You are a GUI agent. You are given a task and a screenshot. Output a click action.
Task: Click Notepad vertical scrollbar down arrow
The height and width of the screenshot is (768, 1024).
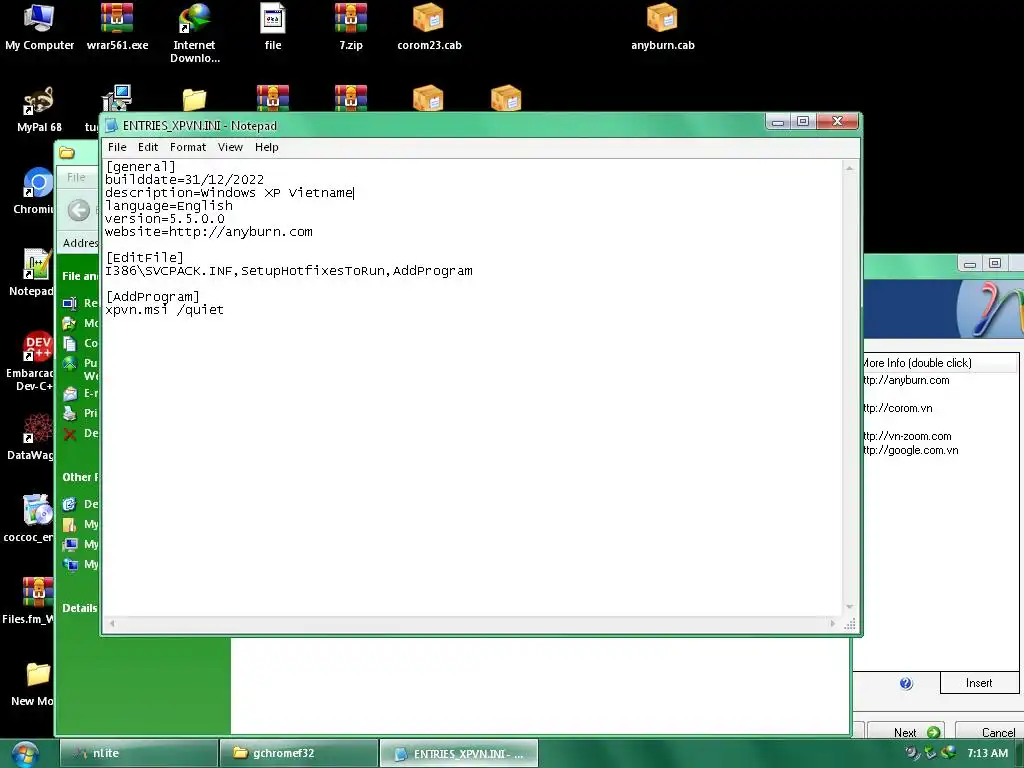pos(850,607)
